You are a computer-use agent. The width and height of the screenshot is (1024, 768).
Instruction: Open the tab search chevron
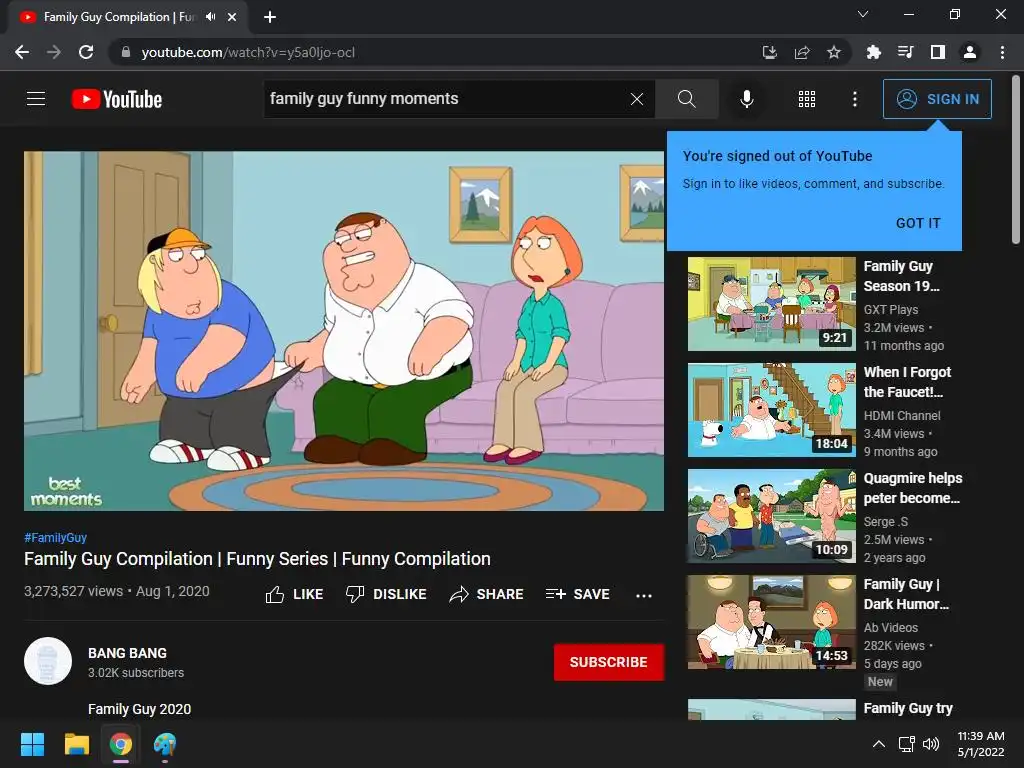[x=863, y=14]
